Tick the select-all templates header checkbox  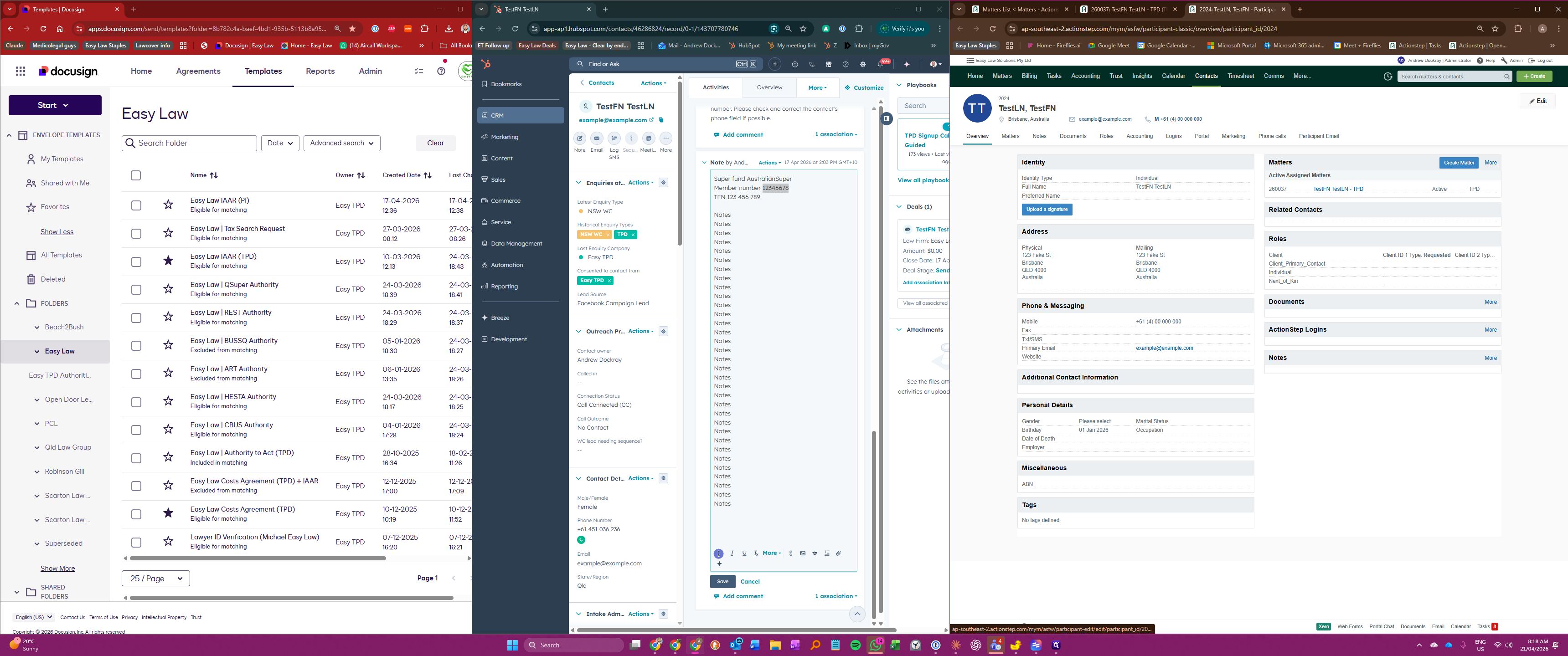(x=136, y=175)
